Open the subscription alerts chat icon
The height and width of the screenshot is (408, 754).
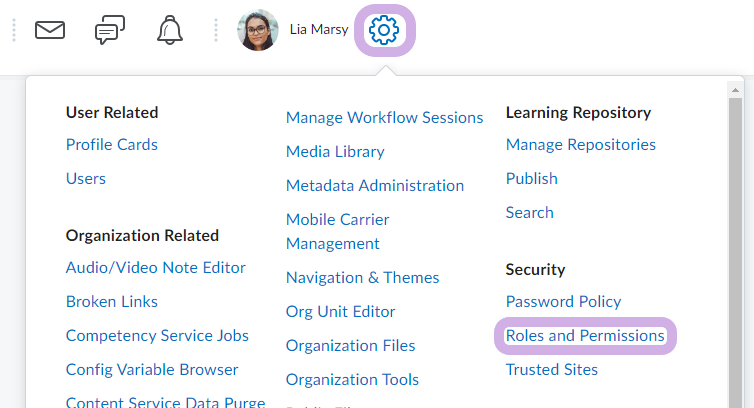(x=110, y=30)
